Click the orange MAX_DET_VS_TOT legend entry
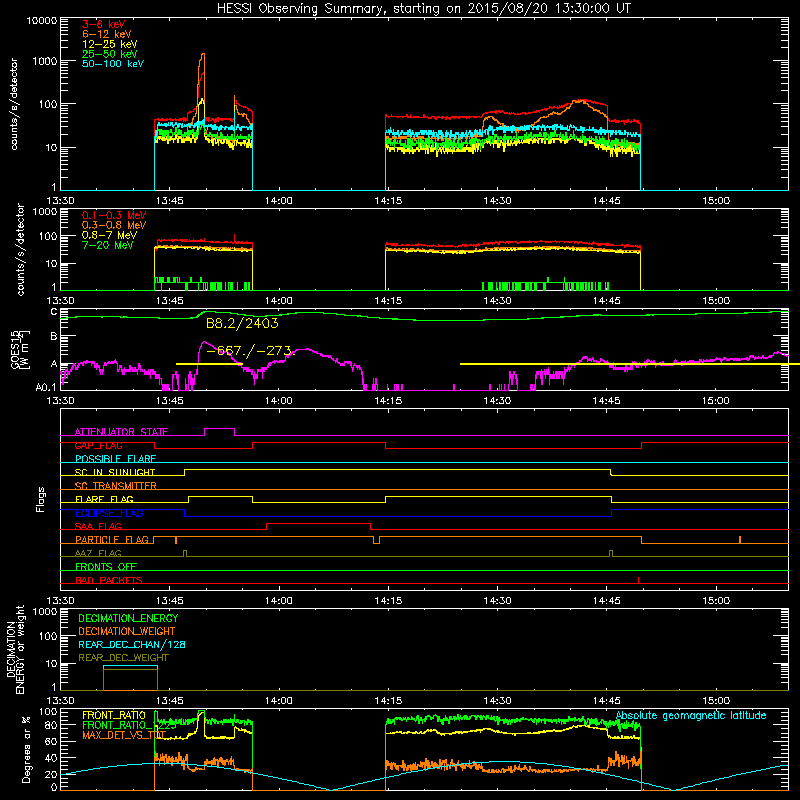Viewport: 800px width, 800px height. click(123, 735)
